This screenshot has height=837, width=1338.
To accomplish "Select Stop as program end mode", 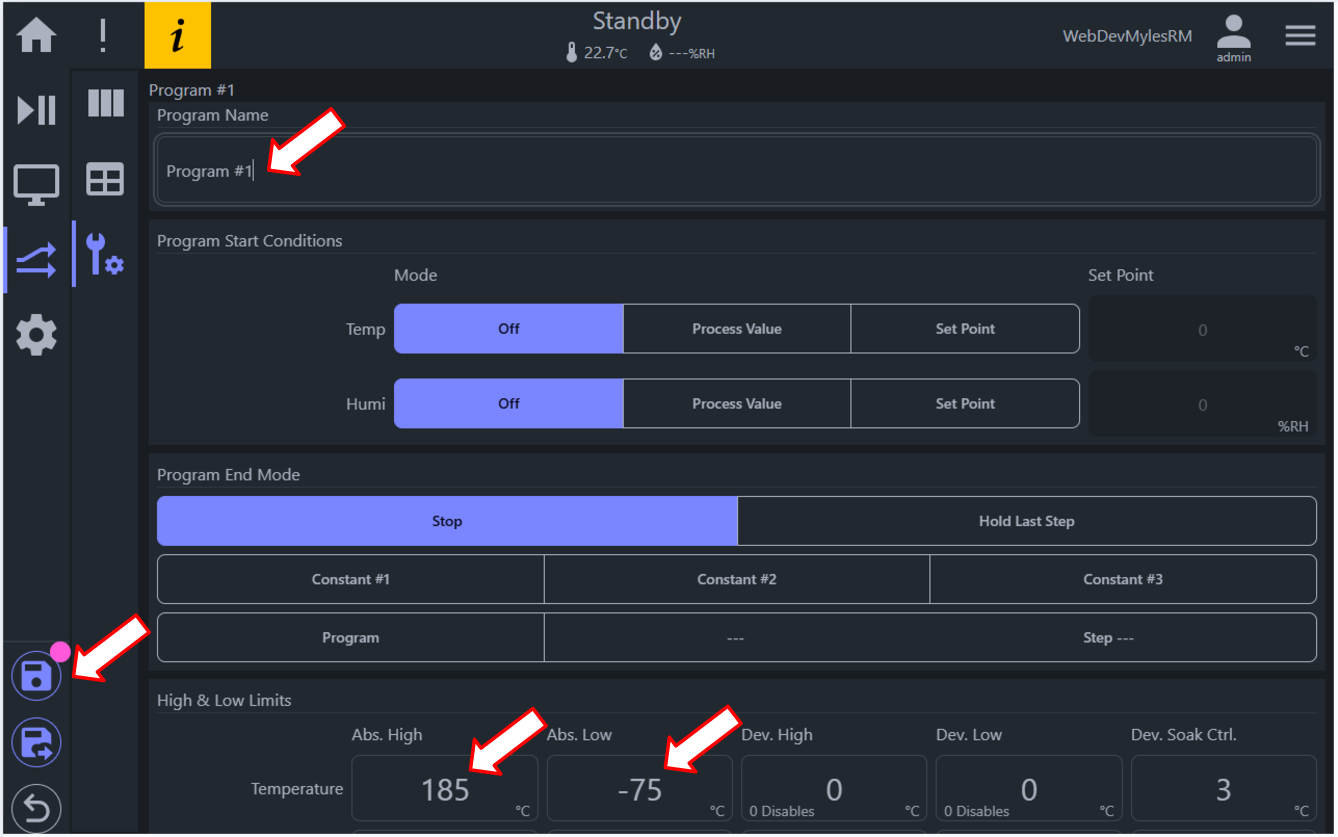I will [447, 521].
